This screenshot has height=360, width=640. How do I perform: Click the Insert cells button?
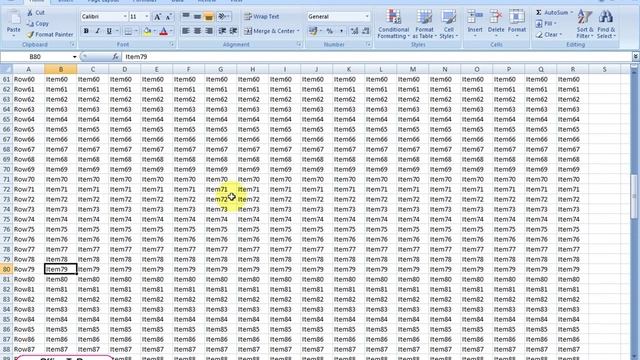475,24
